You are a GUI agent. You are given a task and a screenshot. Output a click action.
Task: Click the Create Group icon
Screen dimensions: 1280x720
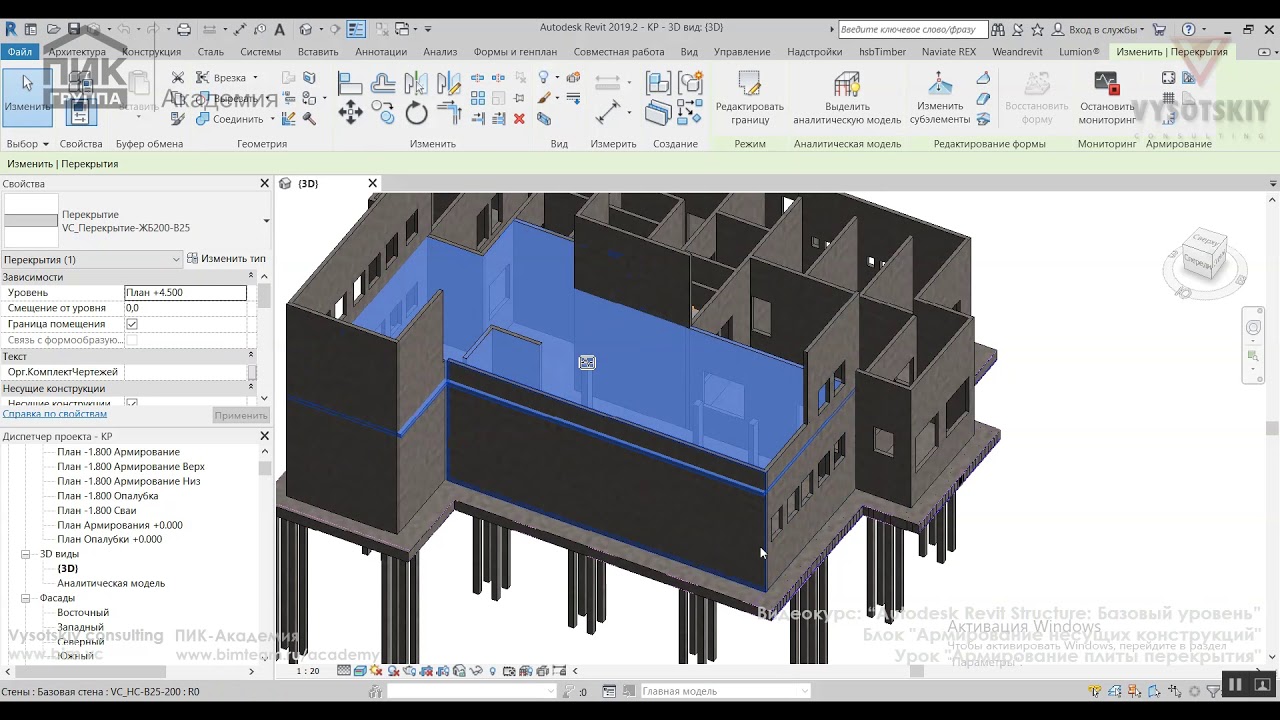689,83
